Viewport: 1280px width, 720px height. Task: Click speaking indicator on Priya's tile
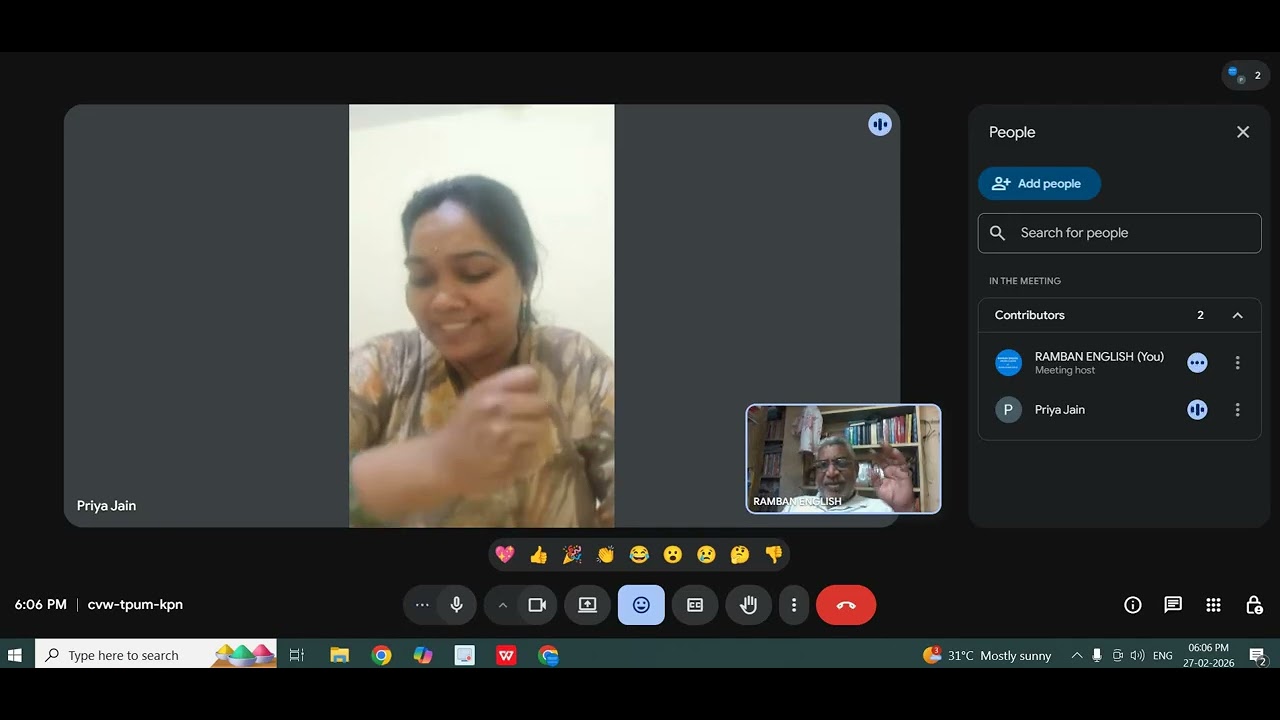[x=880, y=124]
